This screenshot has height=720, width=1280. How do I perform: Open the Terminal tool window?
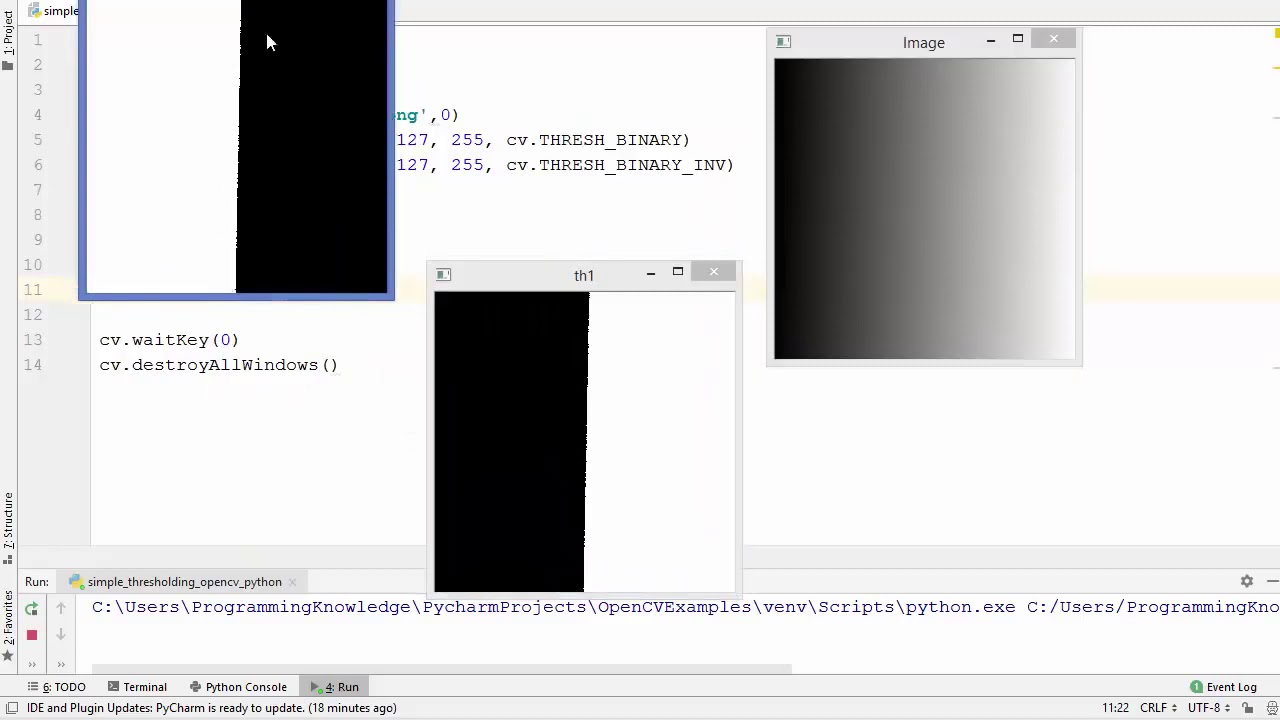pyautogui.click(x=136, y=687)
